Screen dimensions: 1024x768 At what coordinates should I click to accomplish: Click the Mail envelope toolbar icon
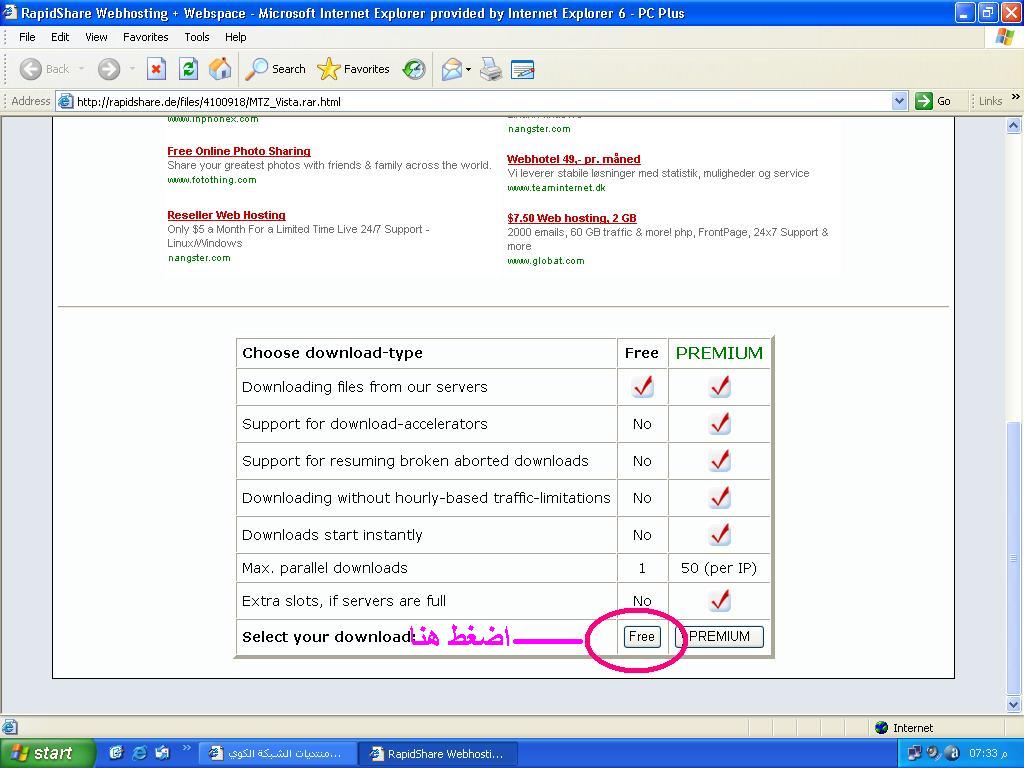tap(451, 69)
